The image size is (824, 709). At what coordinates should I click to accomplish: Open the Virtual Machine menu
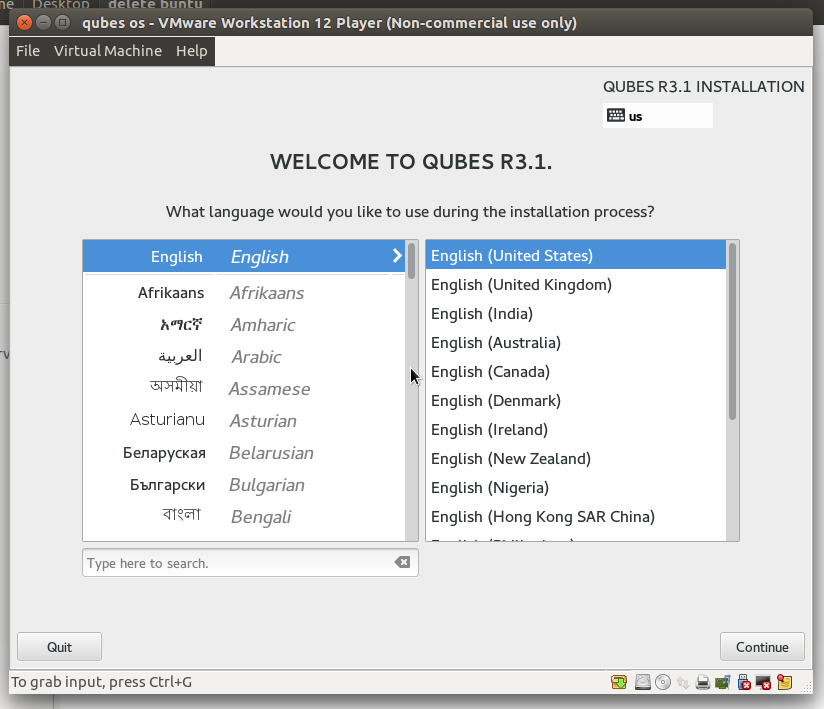tap(108, 51)
